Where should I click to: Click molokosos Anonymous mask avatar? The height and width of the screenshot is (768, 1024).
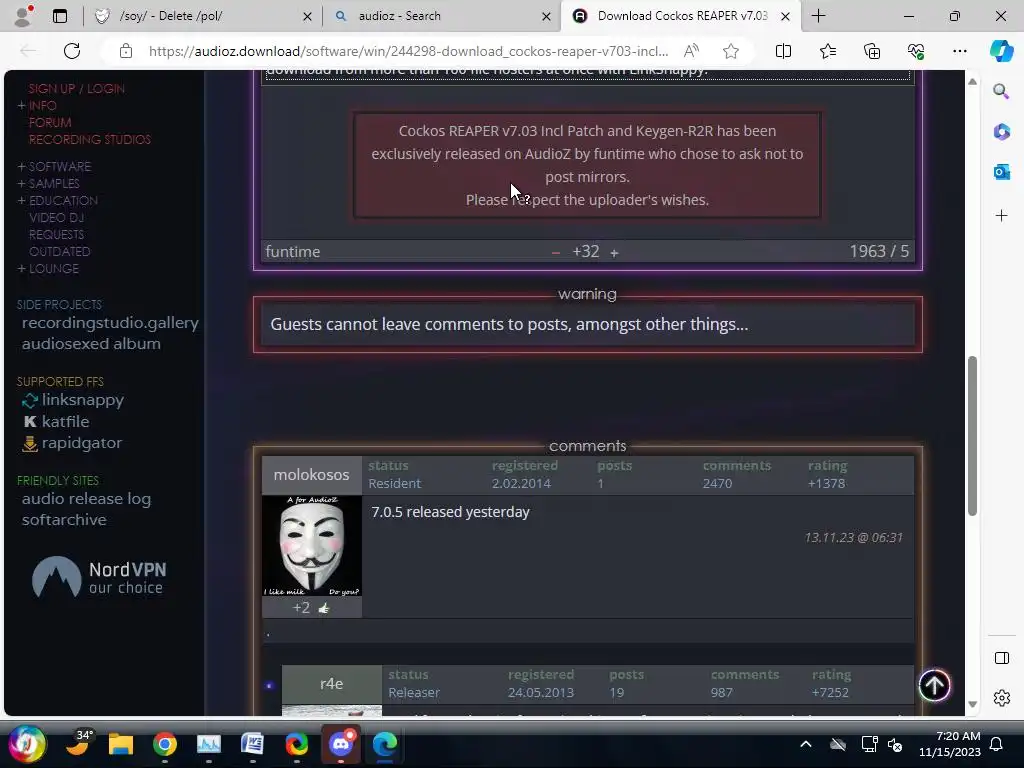(312, 546)
